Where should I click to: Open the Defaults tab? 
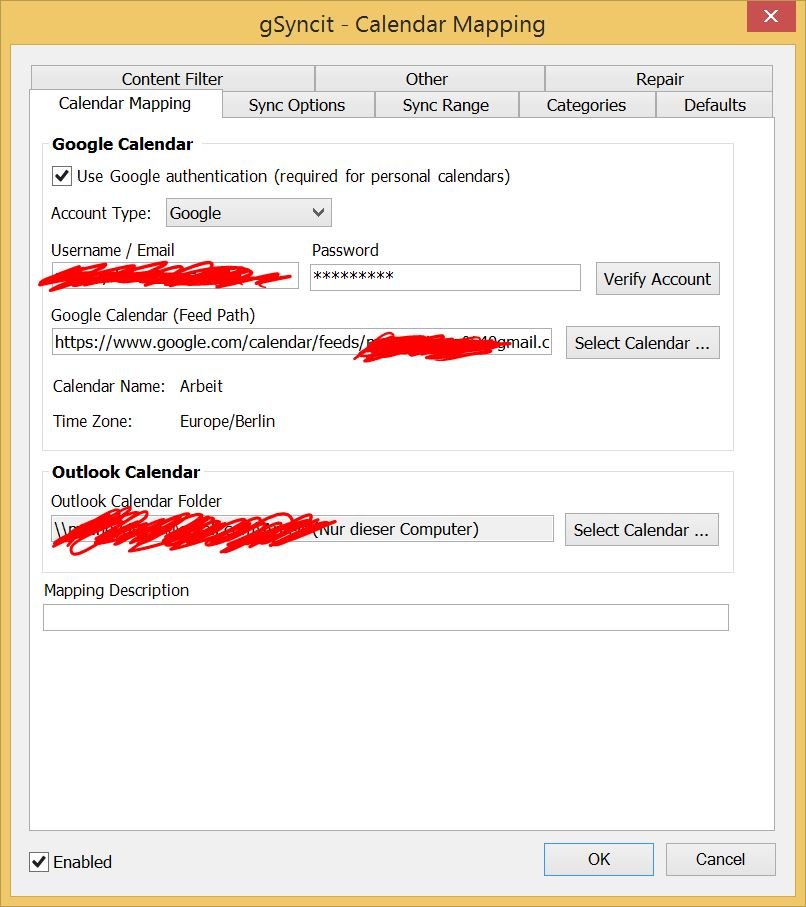(x=714, y=105)
